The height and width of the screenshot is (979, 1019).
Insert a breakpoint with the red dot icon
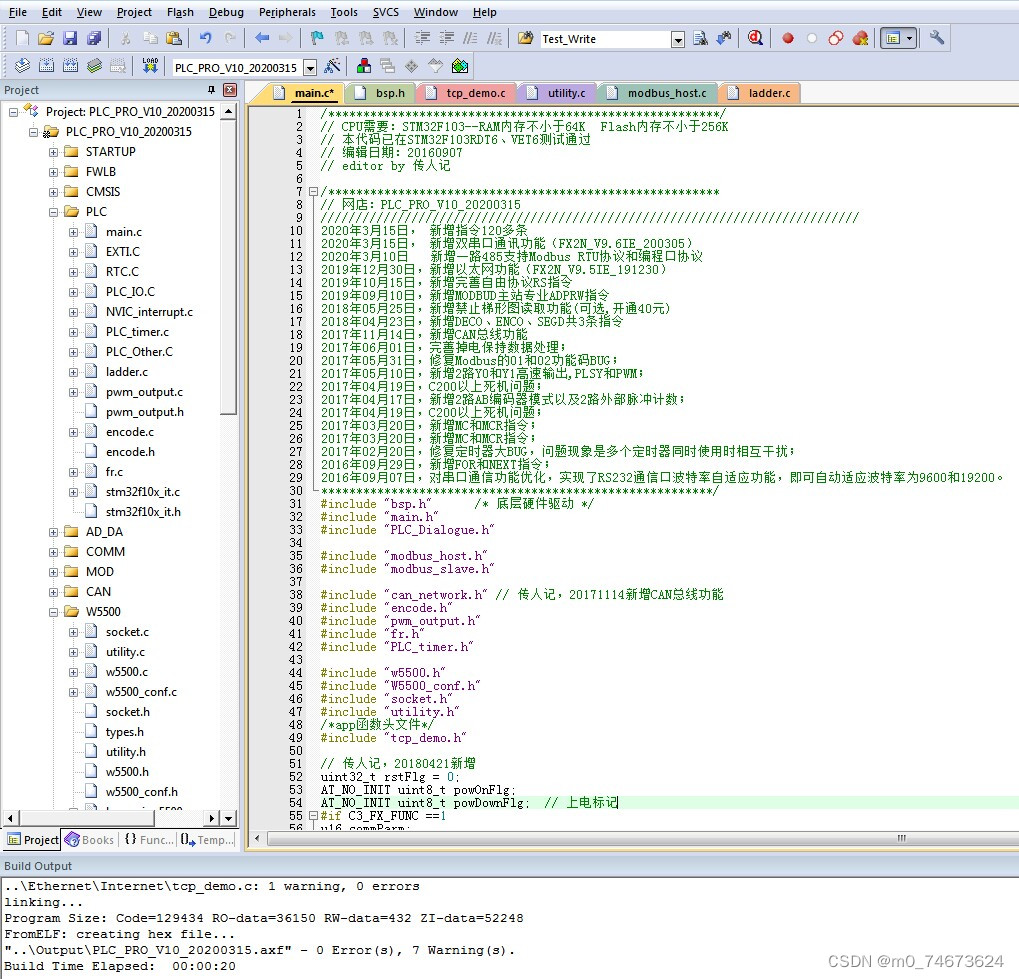click(788, 38)
